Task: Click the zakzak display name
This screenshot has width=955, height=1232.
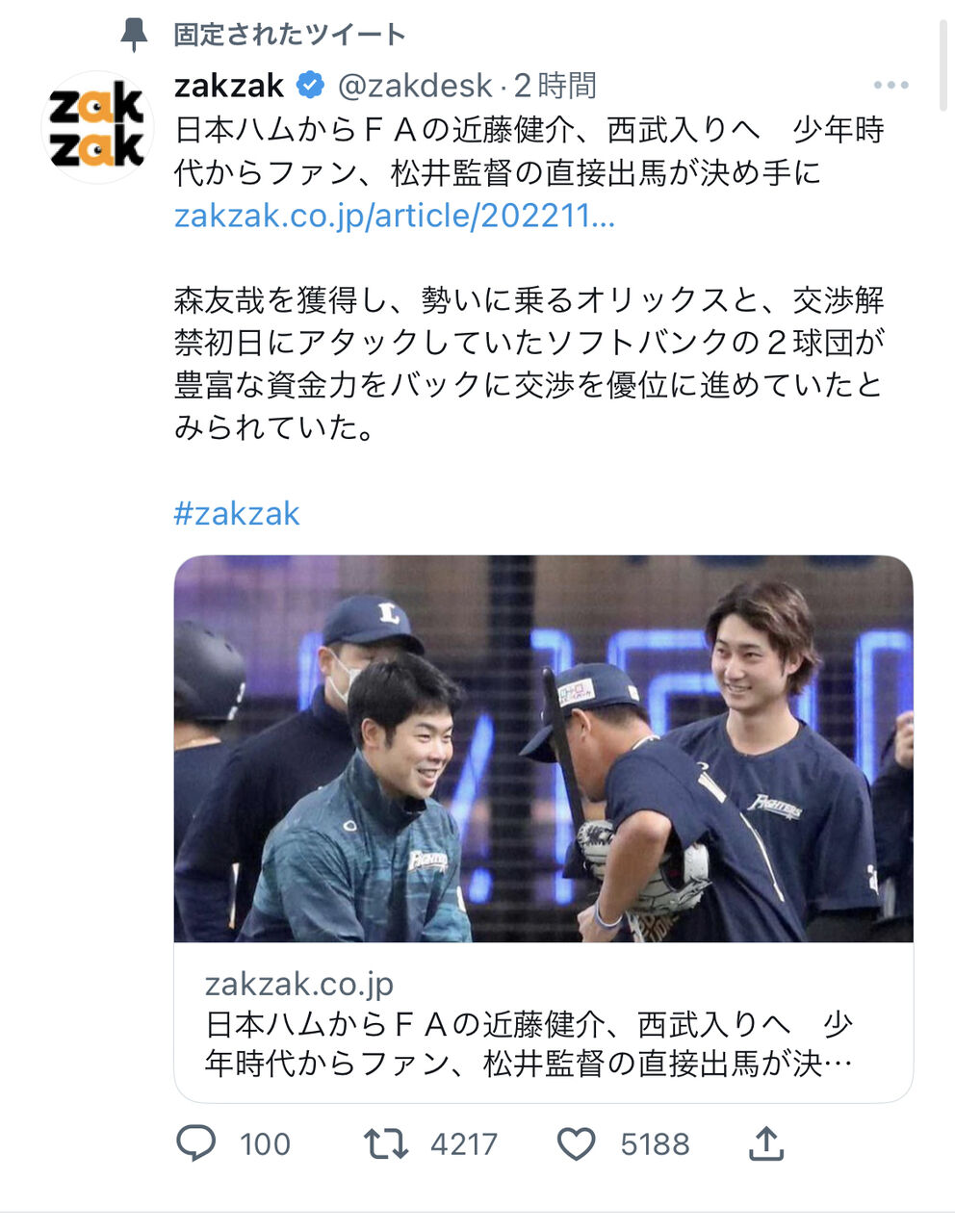Action: pos(229,86)
